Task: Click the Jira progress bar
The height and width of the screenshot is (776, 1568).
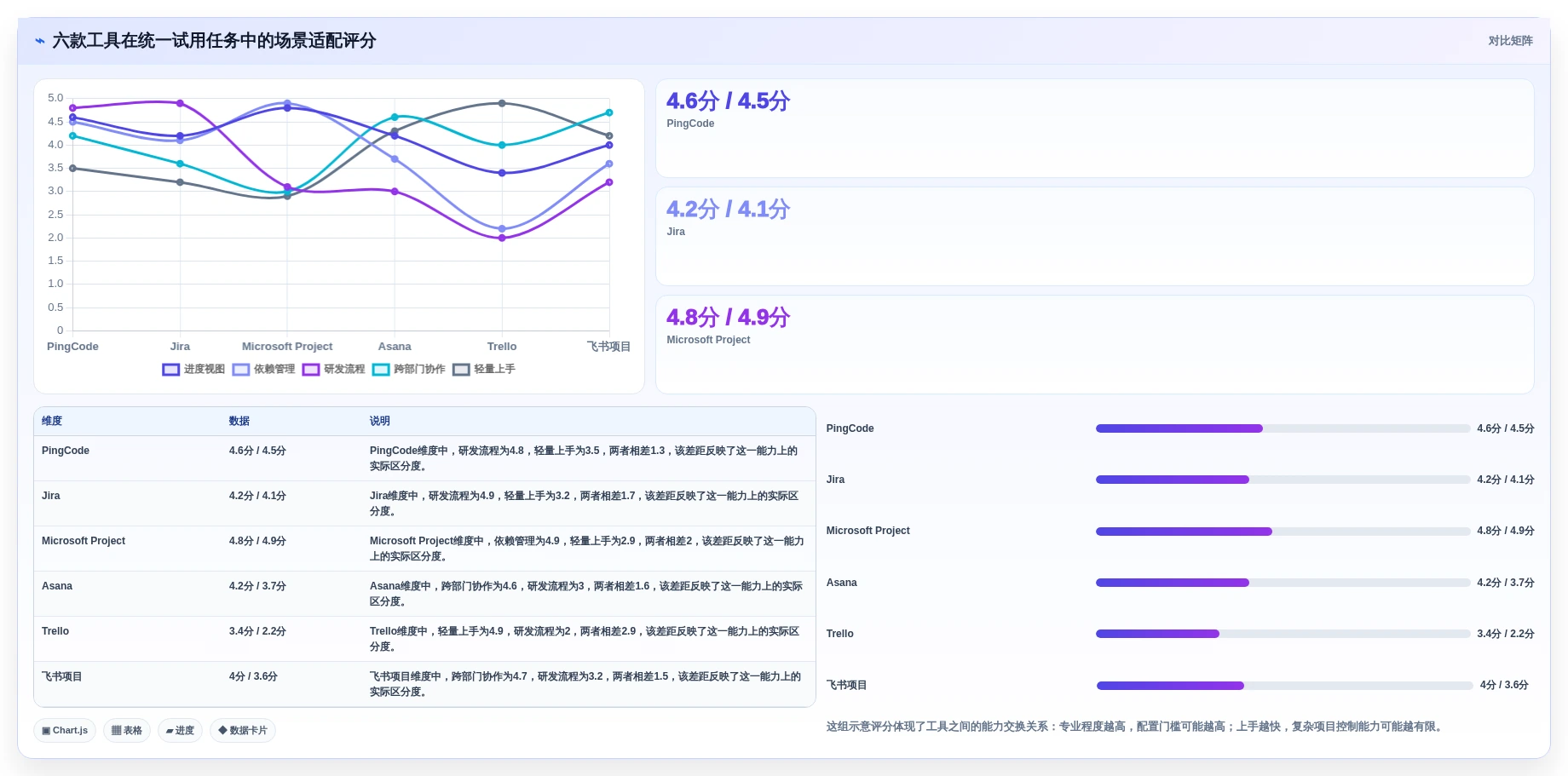Action: pyautogui.click(x=1283, y=480)
